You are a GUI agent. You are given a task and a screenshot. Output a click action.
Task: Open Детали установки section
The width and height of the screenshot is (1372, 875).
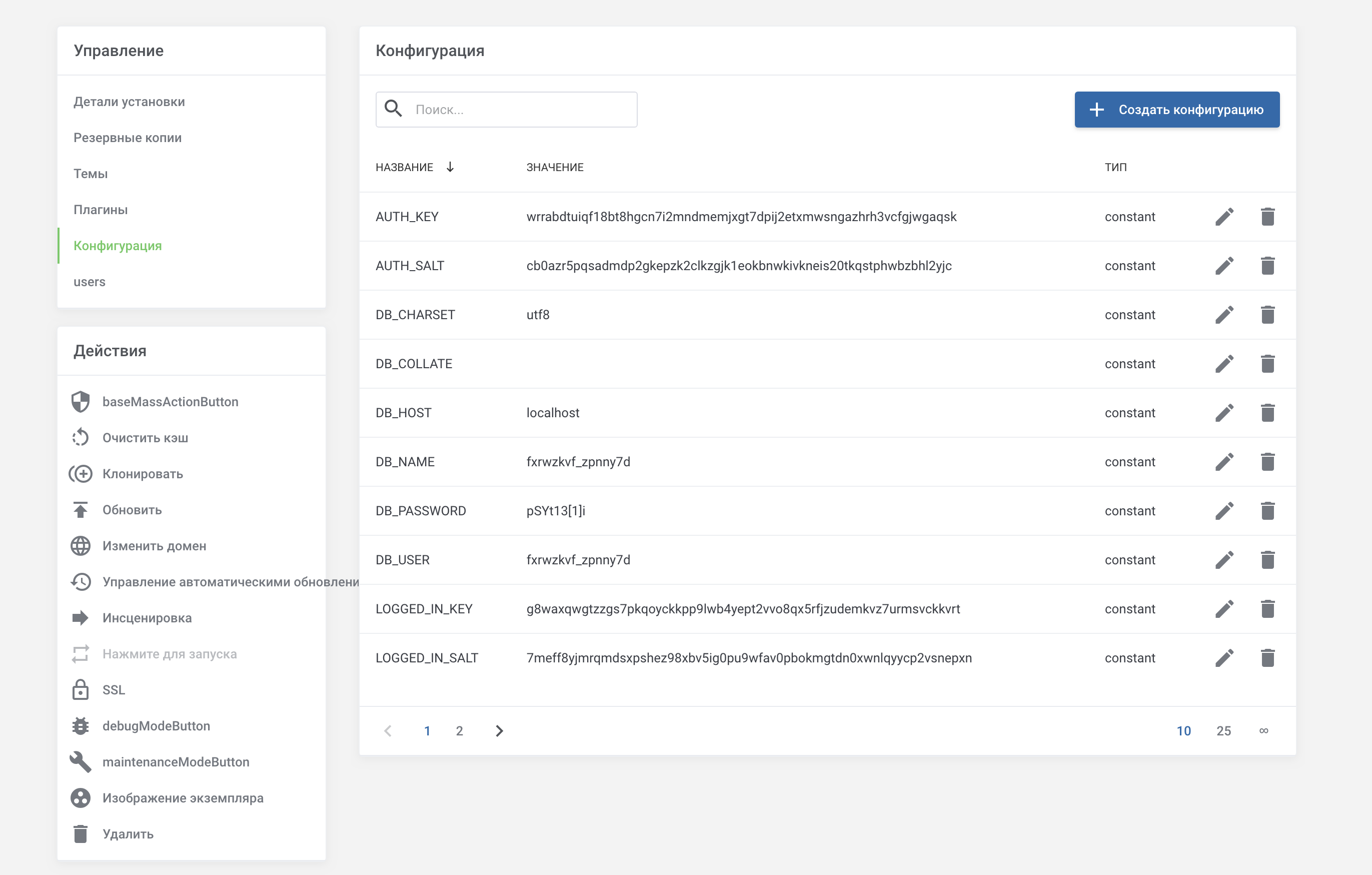(x=130, y=102)
